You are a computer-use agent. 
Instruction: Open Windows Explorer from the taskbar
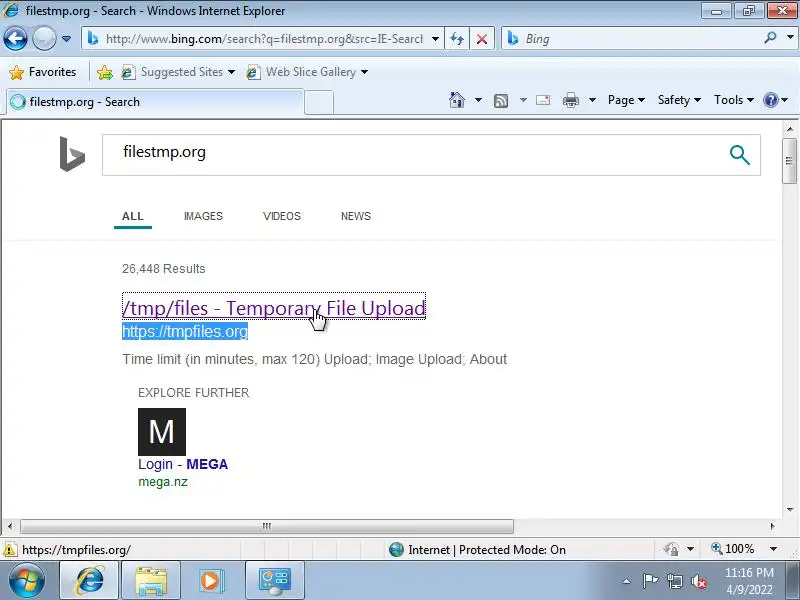(151, 581)
